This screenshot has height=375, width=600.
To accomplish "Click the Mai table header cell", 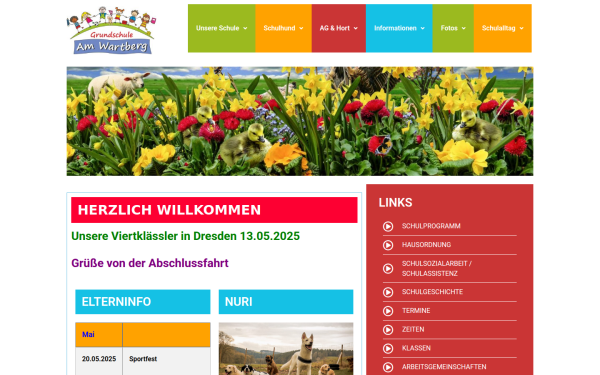I will (x=99, y=335).
